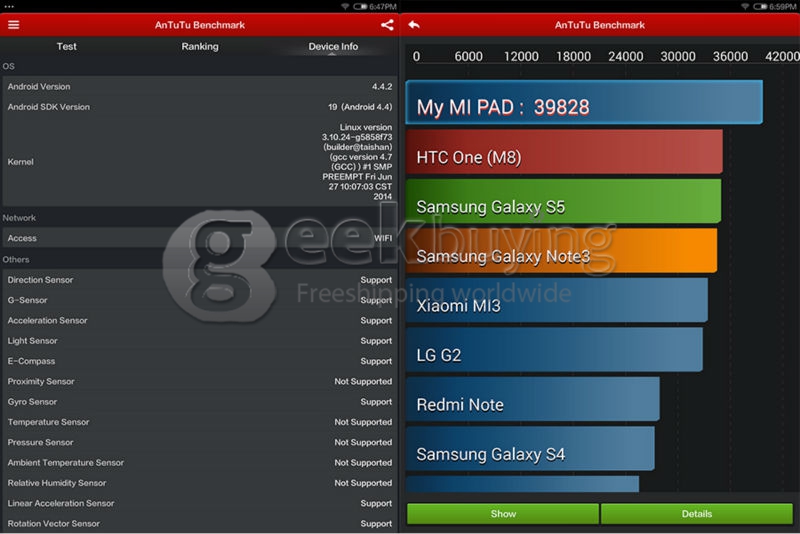Click the Android Version row
This screenshot has height=534, width=800.
tap(199, 87)
